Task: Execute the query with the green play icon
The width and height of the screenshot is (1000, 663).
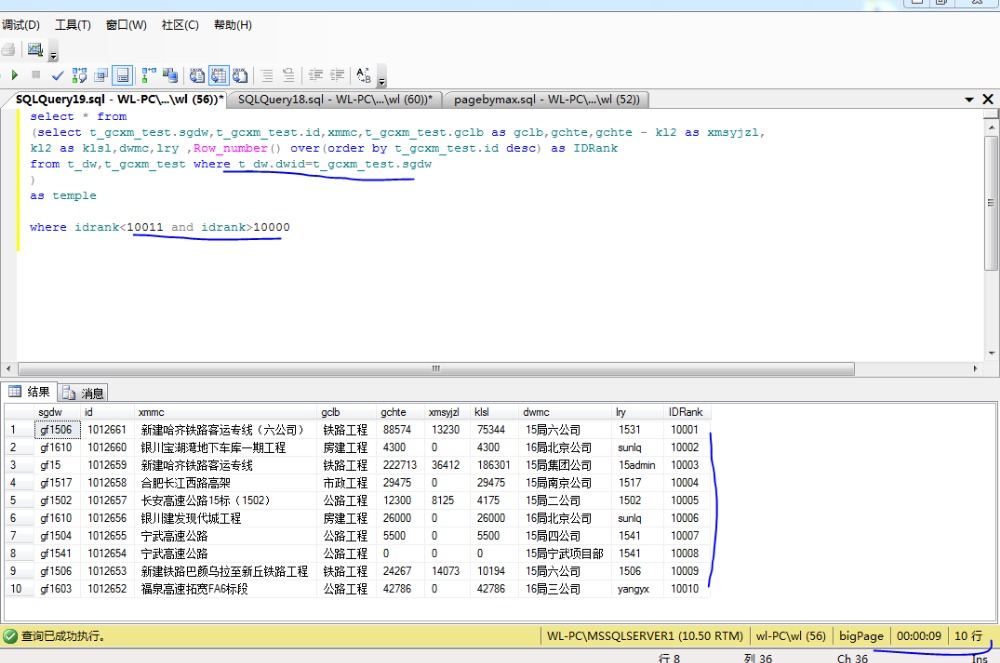Action: pos(15,75)
